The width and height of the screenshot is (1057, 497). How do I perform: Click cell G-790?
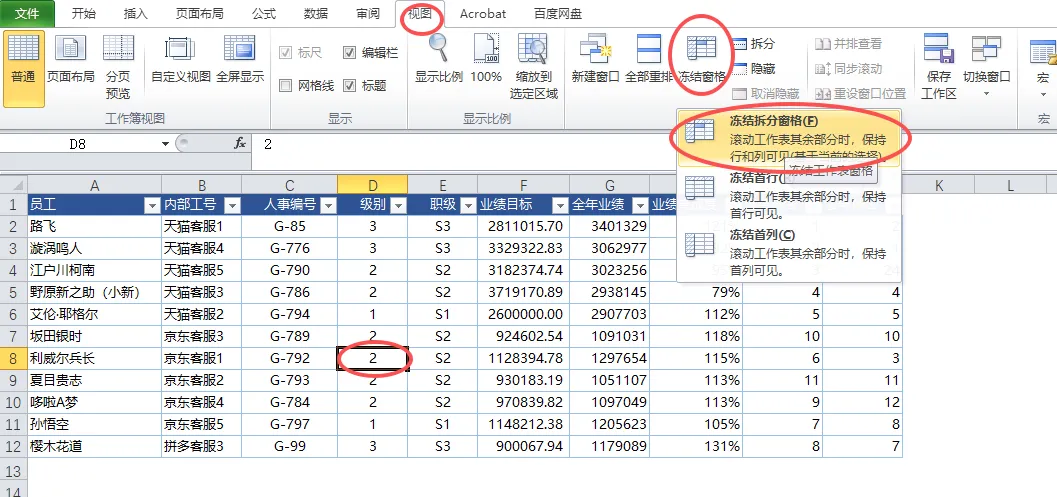tap(290, 270)
